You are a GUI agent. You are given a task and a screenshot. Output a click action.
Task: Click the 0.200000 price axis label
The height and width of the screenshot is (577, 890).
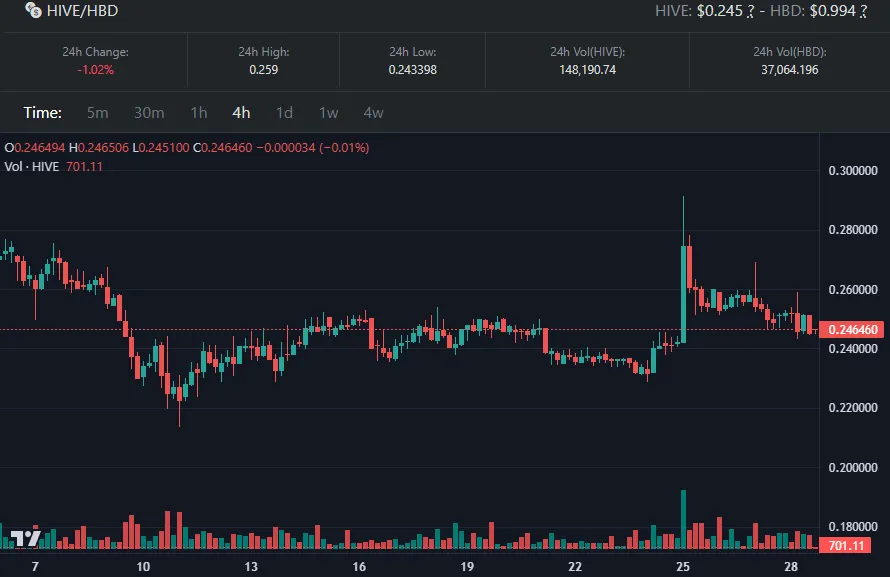pos(853,468)
